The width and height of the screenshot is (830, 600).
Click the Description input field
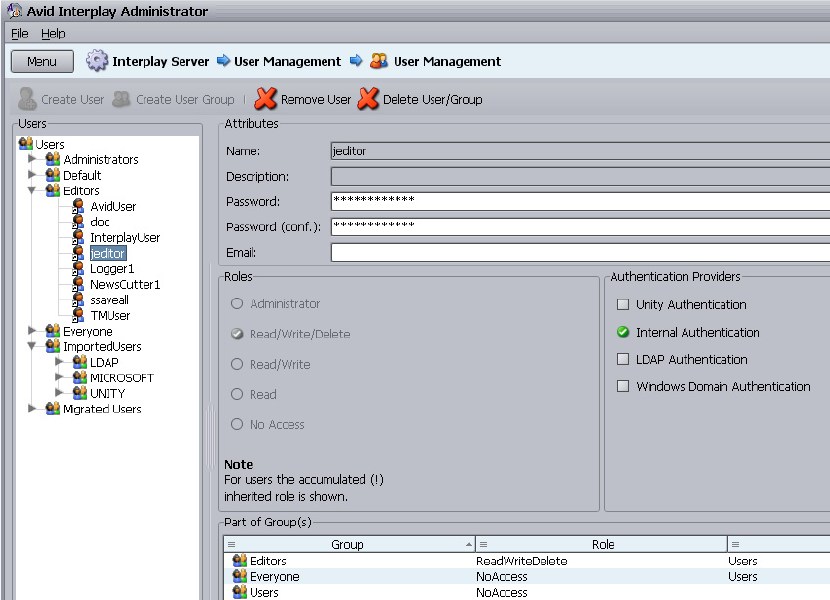pyautogui.click(x=580, y=176)
